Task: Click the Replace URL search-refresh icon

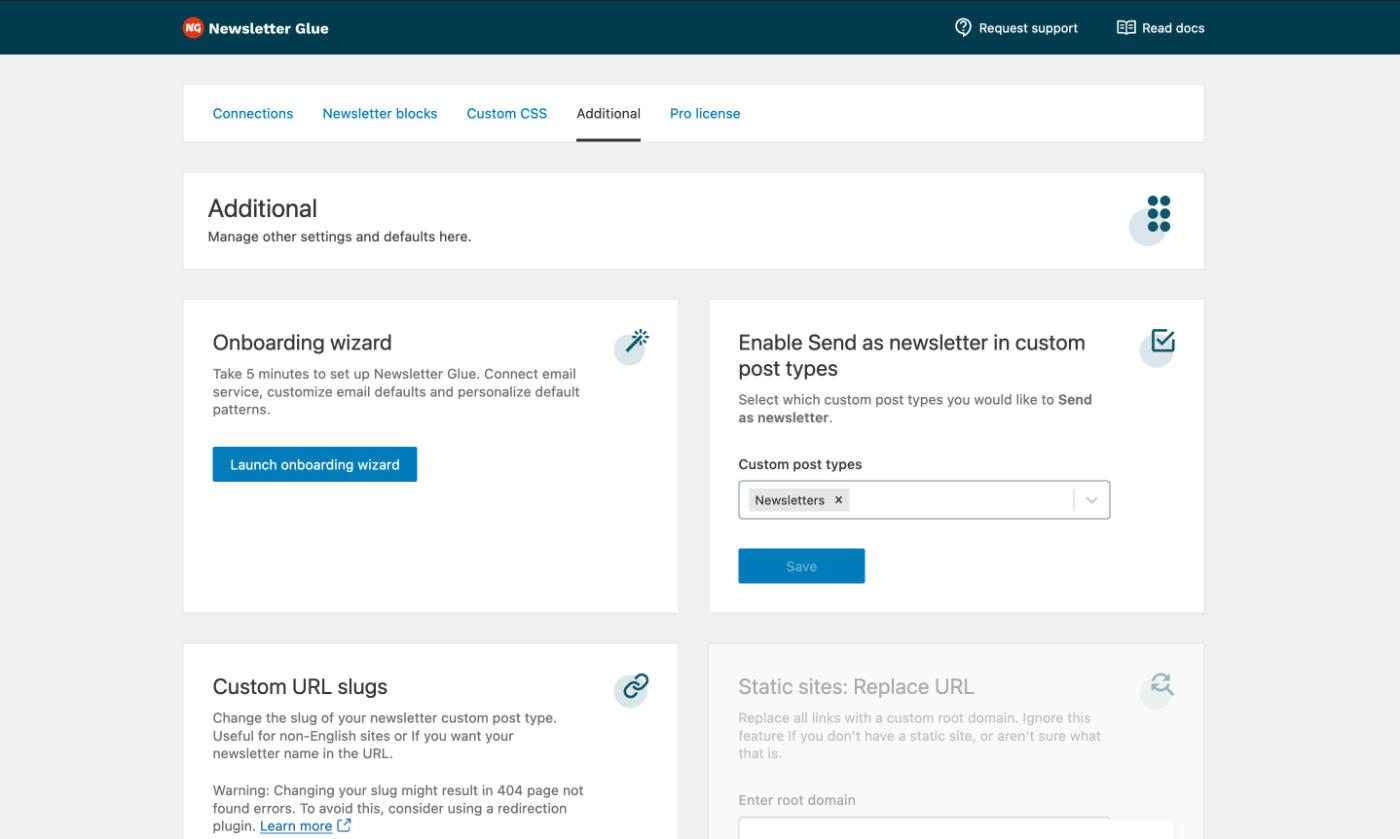Action: (1161, 685)
